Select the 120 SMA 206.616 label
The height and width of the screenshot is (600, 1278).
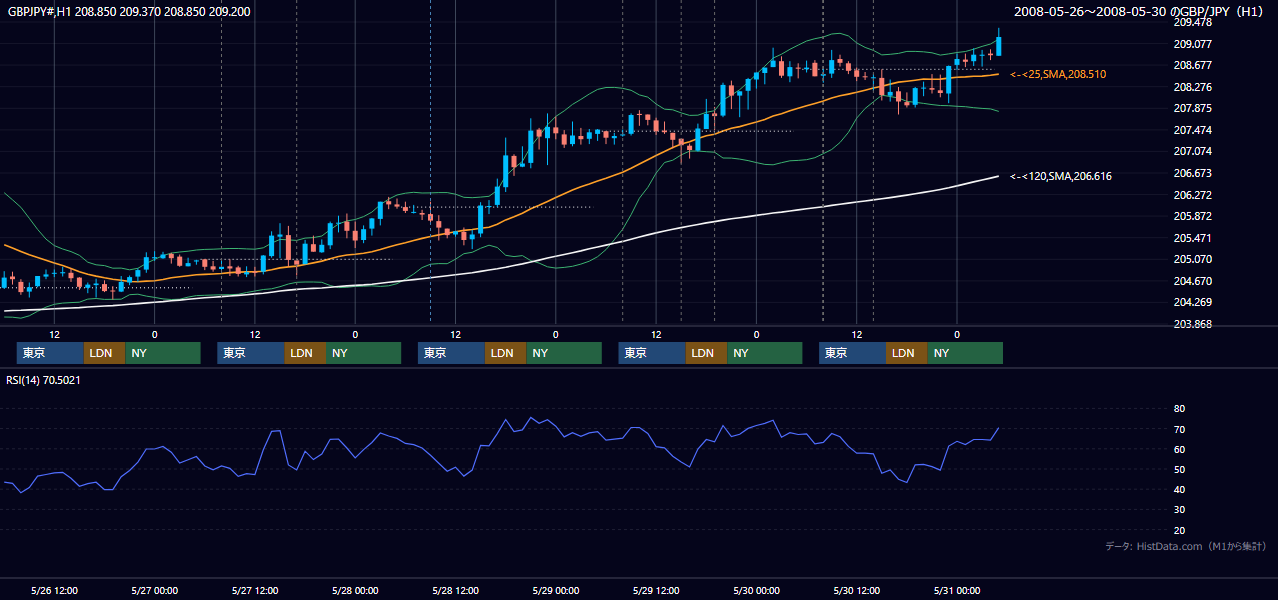[1061, 176]
